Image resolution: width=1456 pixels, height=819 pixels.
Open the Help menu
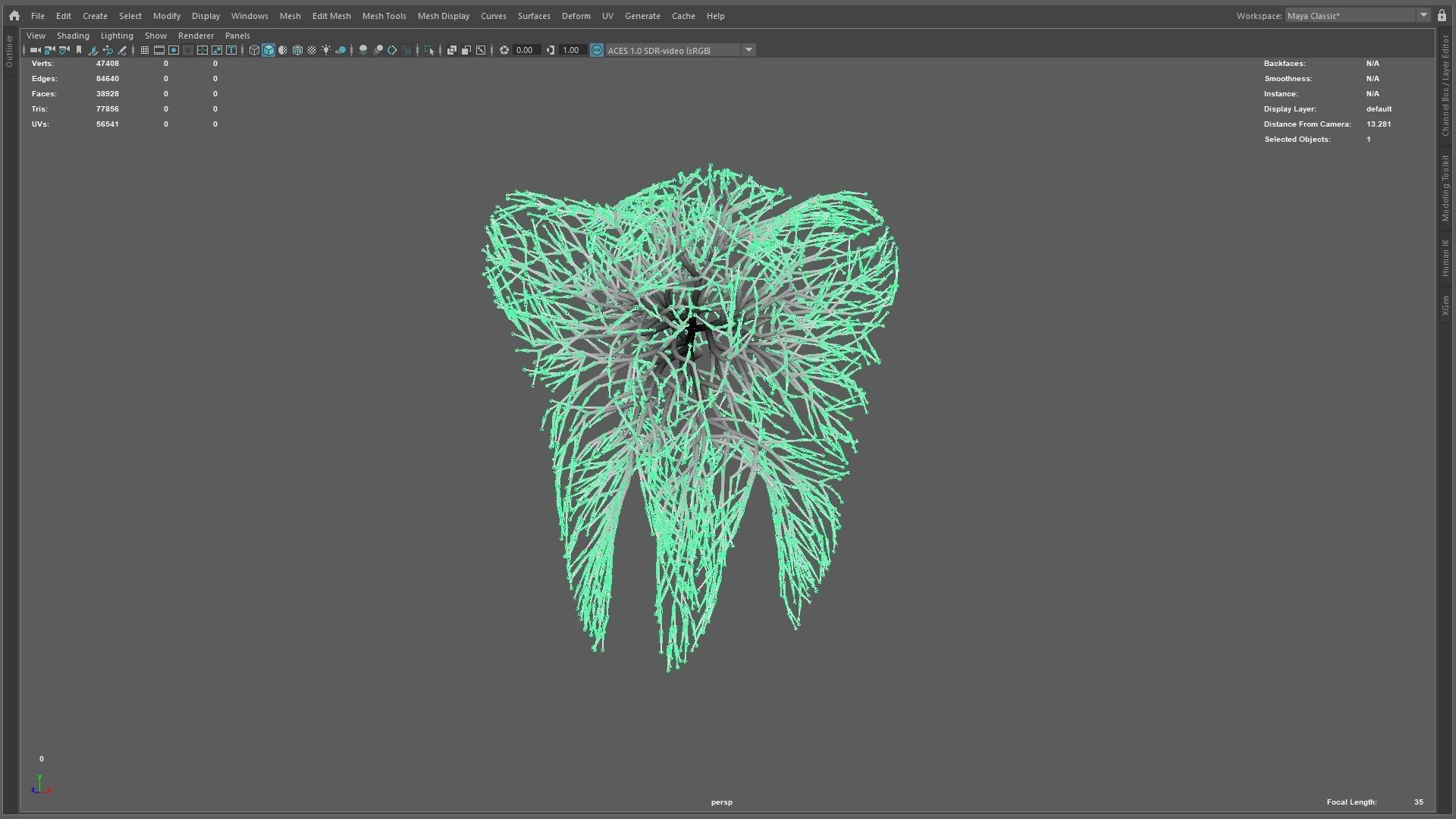pos(715,16)
